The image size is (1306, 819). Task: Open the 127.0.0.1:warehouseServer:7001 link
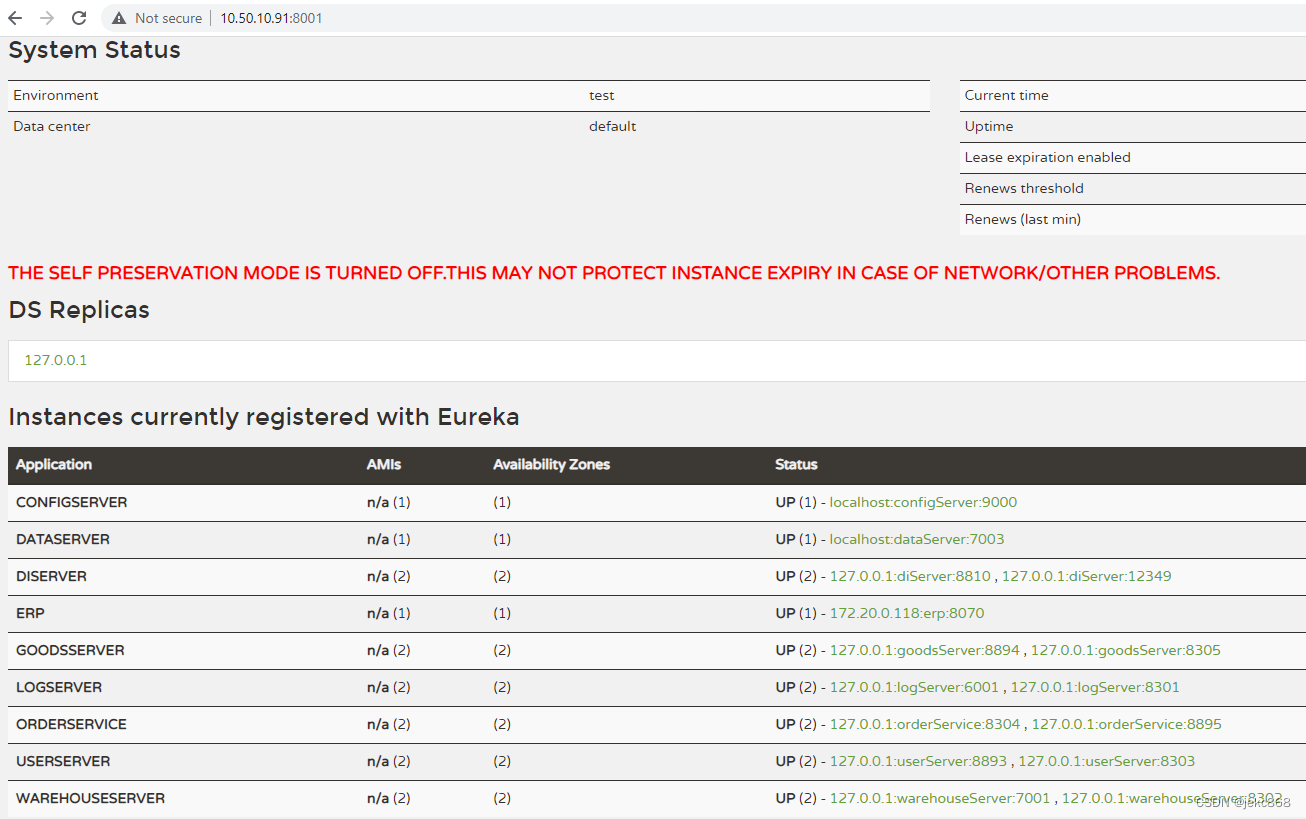coord(940,798)
